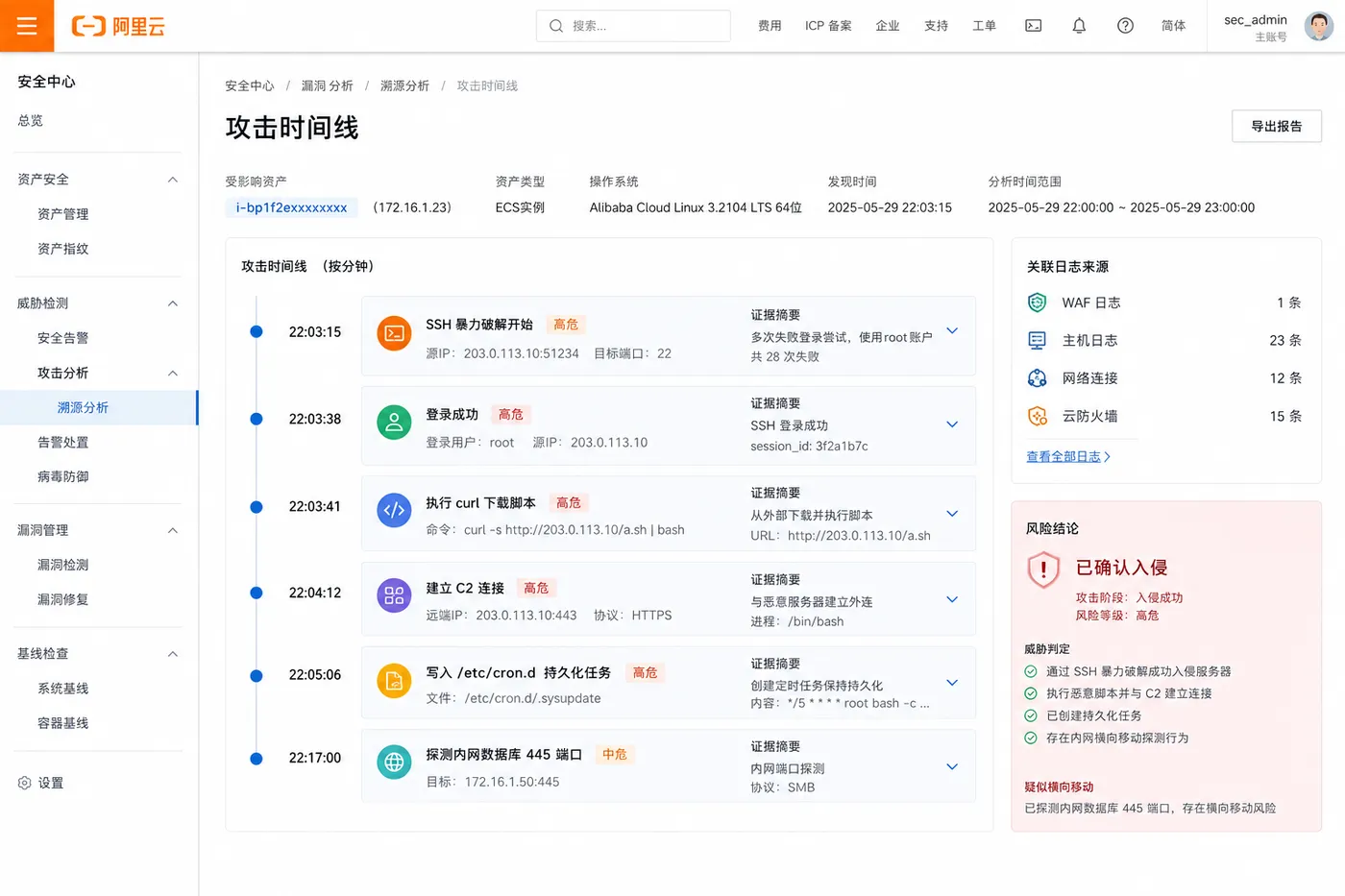This screenshot has height=896, width=1345.
Task: Open 容器基线 in sidebar
Action: click(63, 723)
